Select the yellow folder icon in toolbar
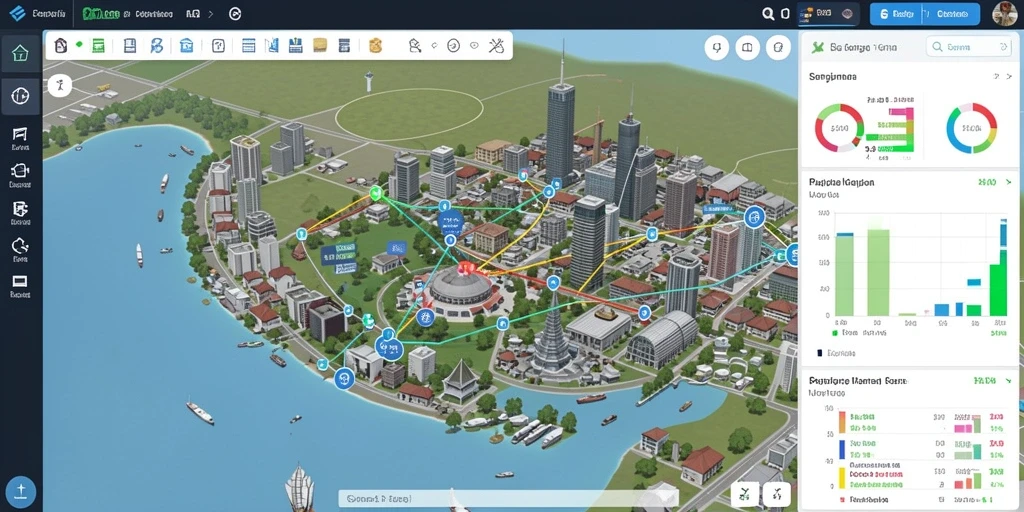This screenshot has width=1024, height=512. click(x=320, y=45)
